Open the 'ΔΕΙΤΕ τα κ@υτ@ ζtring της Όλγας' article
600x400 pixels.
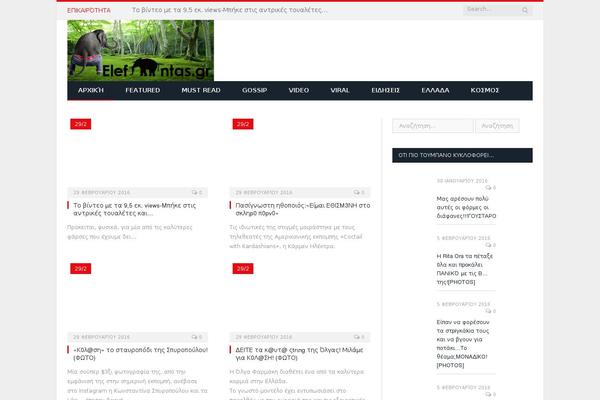point(299,353)
